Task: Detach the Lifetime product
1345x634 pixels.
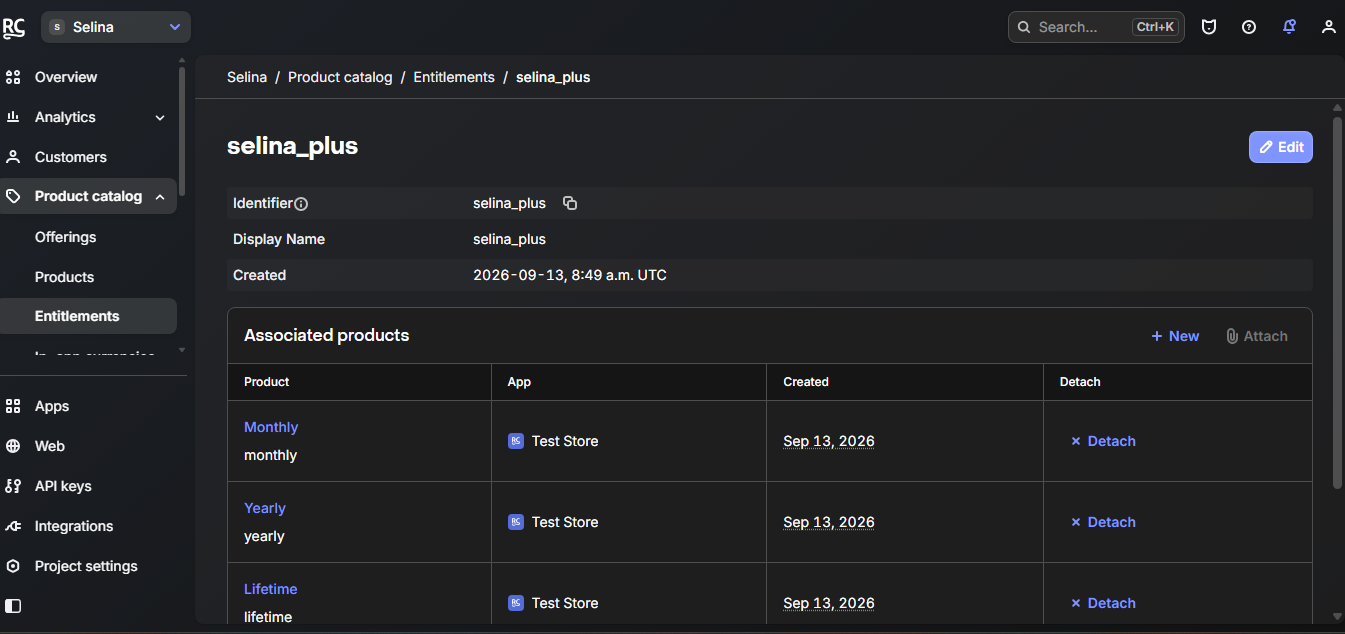Action: (1103, 603)
